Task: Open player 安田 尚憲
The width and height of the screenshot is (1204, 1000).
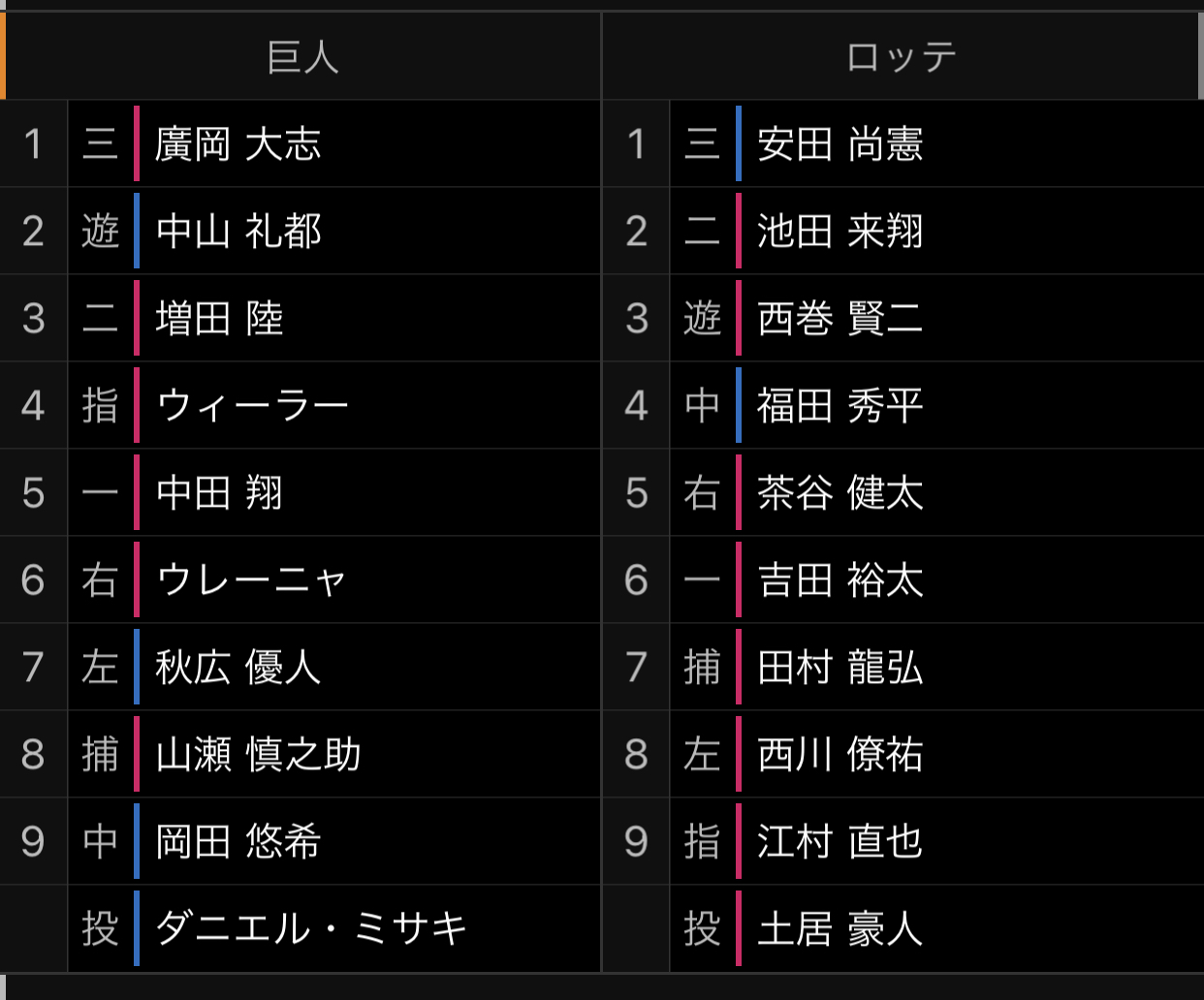Action: 840,144
